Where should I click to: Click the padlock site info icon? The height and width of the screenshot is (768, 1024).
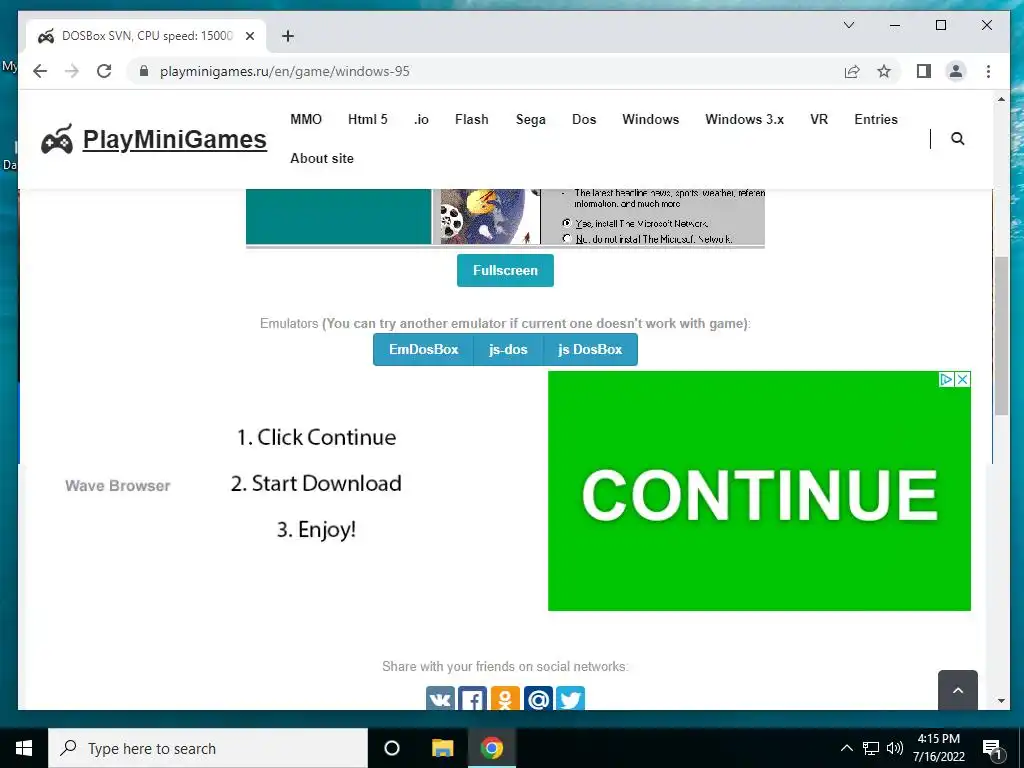[144, 71]
